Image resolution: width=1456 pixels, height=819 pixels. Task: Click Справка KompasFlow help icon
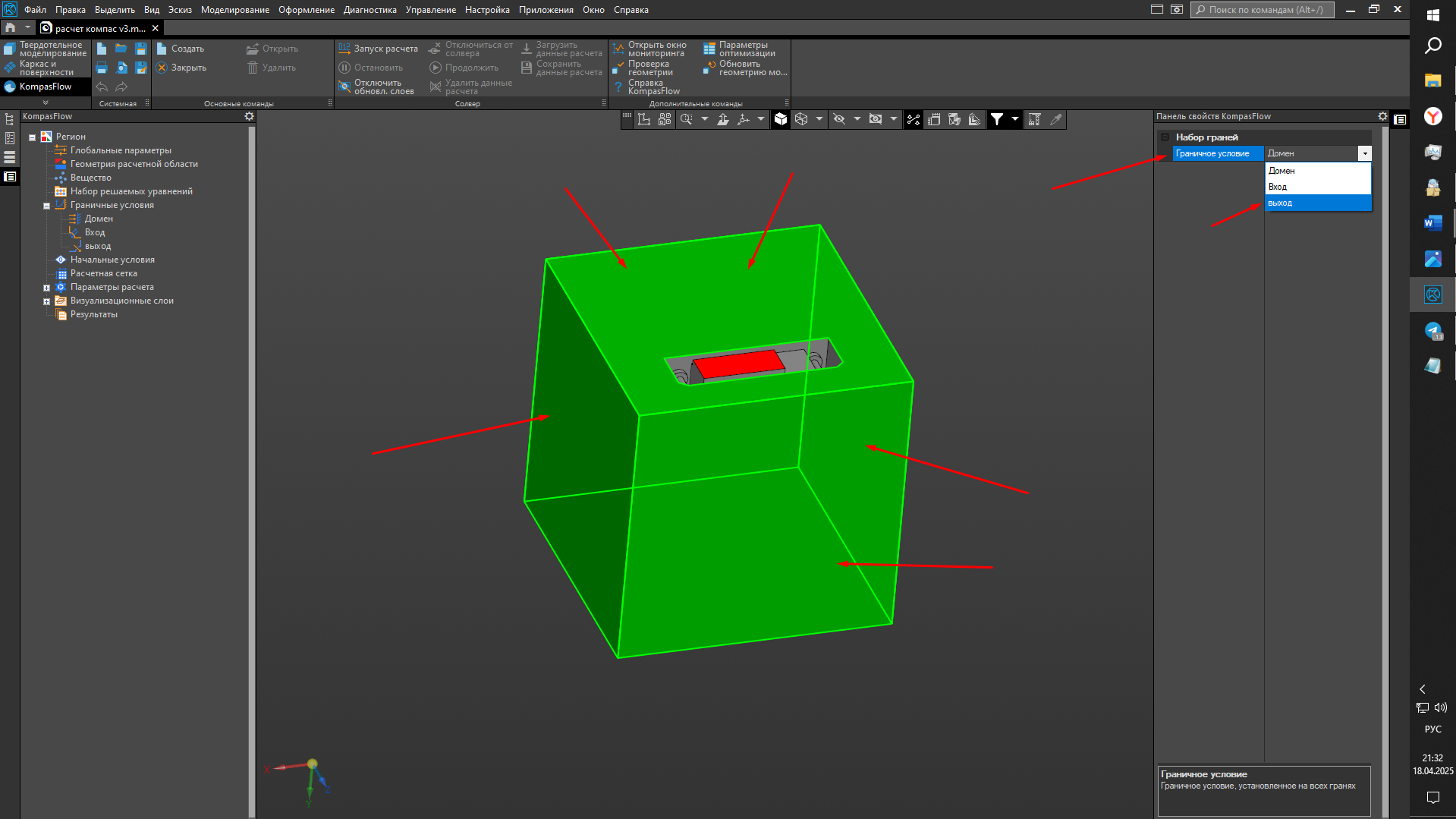618,87
